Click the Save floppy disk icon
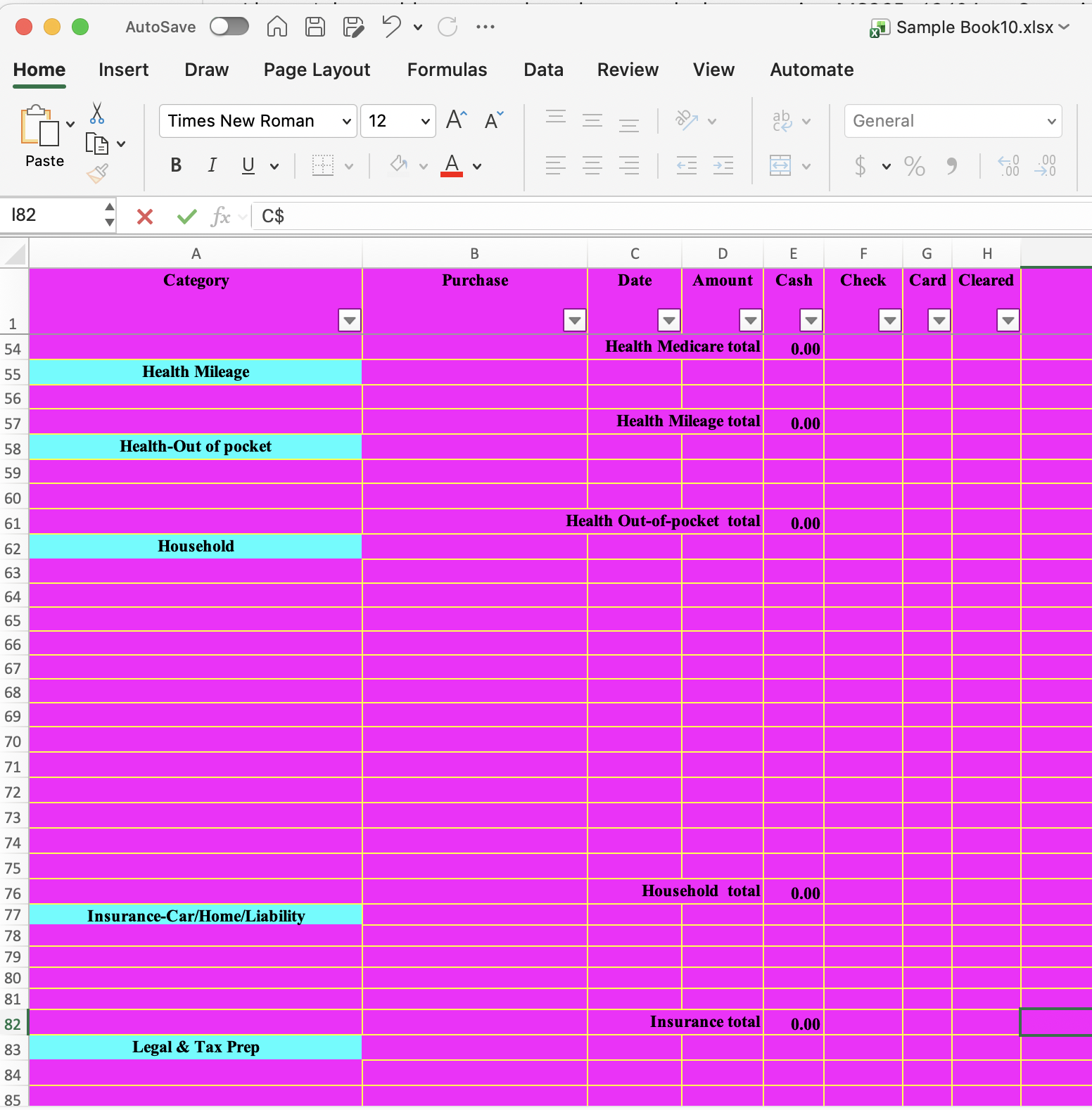Viewport: 1092px width, 1110px height. 315,27
